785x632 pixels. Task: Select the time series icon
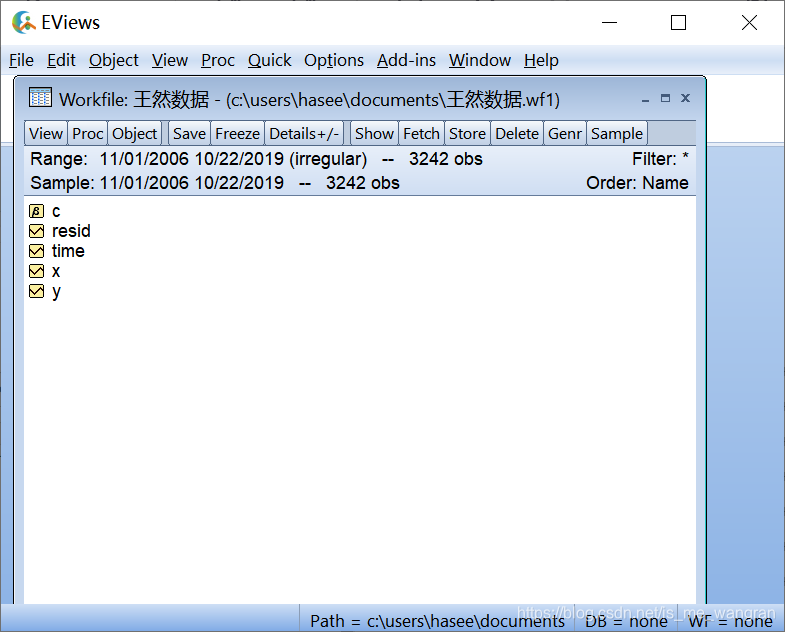(36, 251)
